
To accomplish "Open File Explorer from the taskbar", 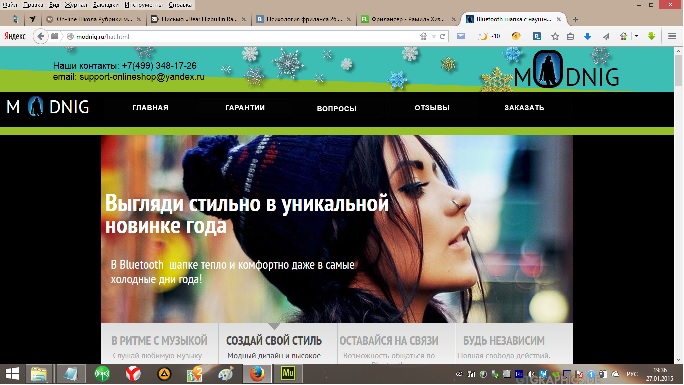I will coord(39,374).
